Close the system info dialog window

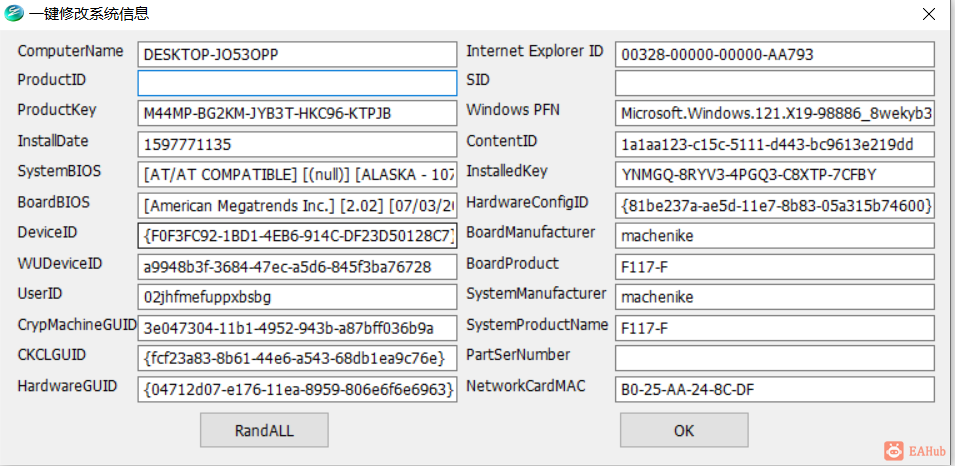930,14
